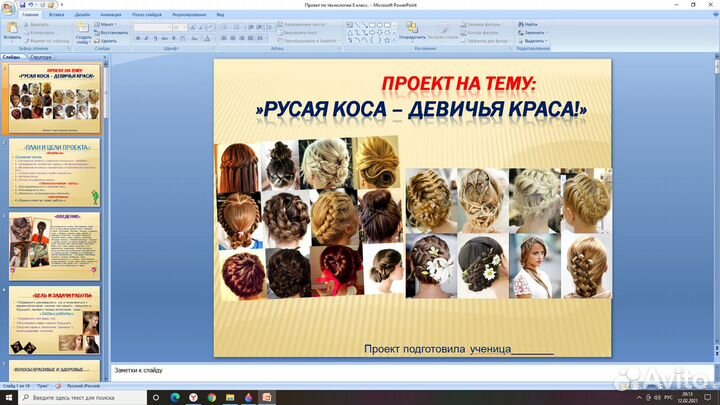The image size is (720, 405).
Task: Select the text box shape in shapes gallery
Action: tap(349, 25)
